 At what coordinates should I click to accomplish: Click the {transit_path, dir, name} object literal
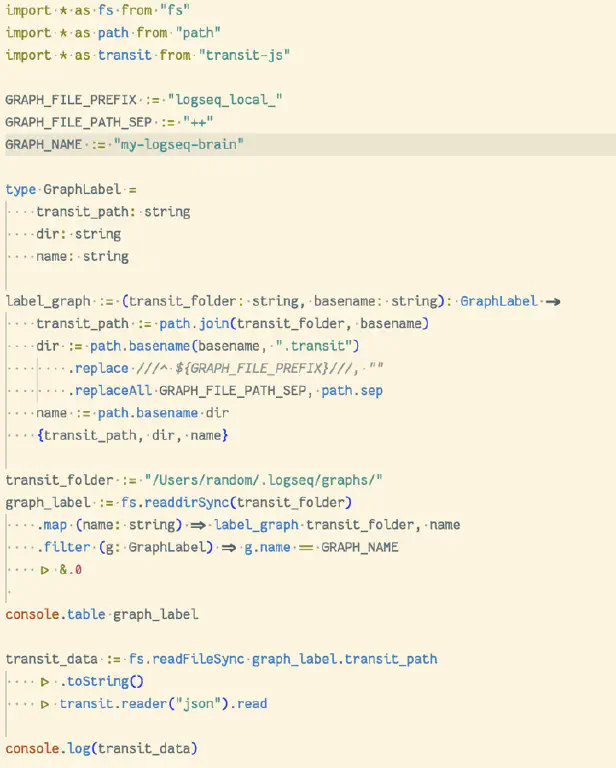pyautogui.click(x=132, y=435)
